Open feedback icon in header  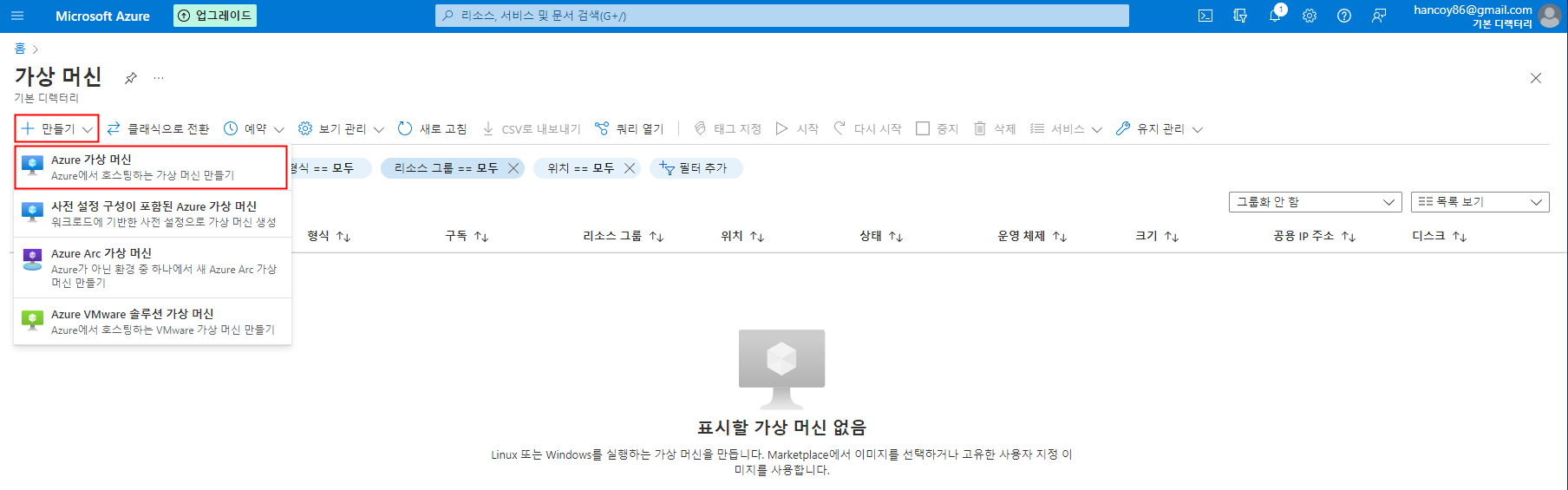click(x=1379, y=16)
